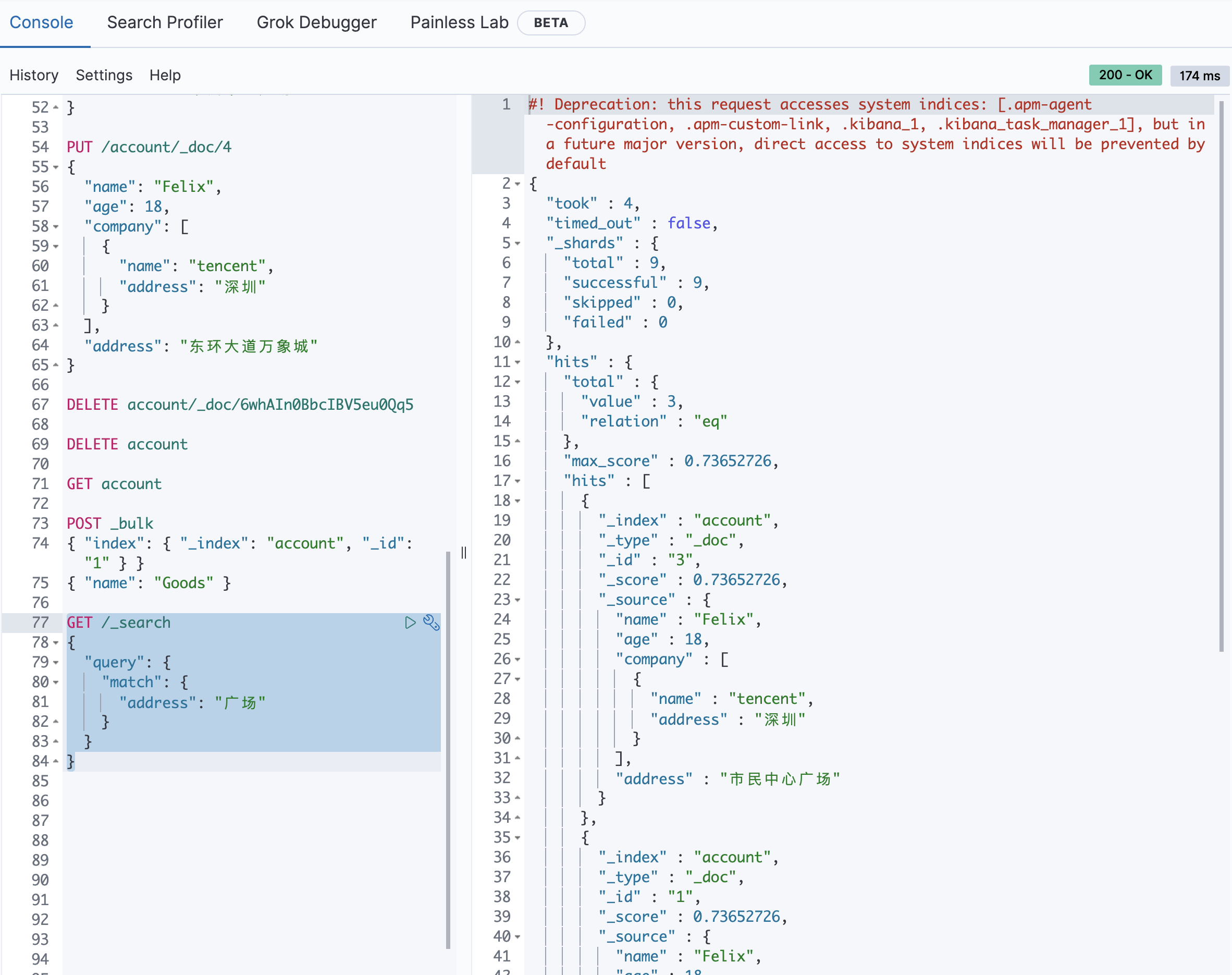Collapse hits fold at output line 11
This screenshot has height=975, width=1232.
point(518,362)
